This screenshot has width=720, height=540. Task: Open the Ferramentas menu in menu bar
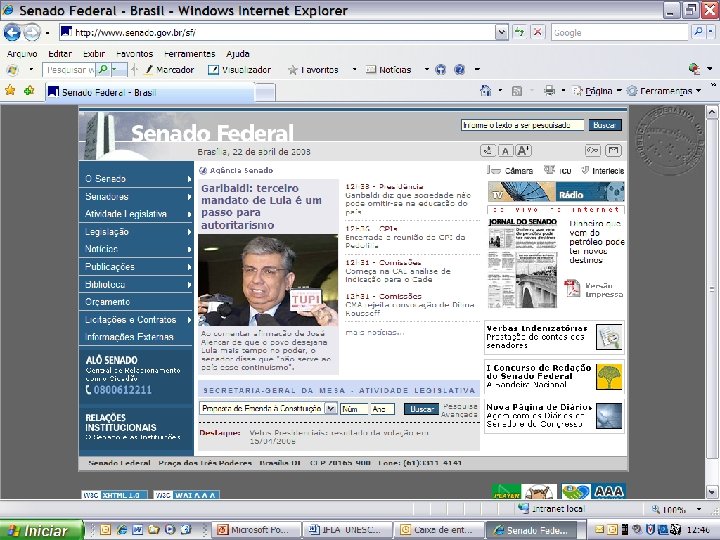(x=190, y=54)
